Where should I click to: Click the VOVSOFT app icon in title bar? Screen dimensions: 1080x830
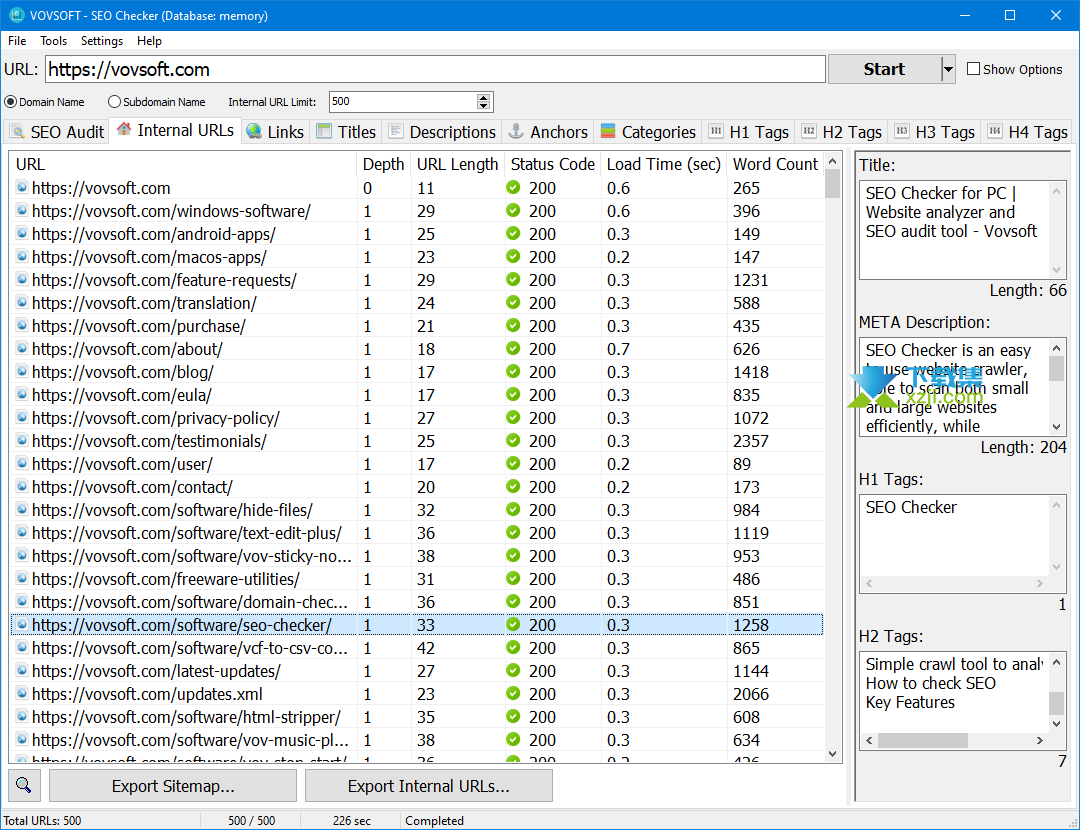[x=17, y=14]
